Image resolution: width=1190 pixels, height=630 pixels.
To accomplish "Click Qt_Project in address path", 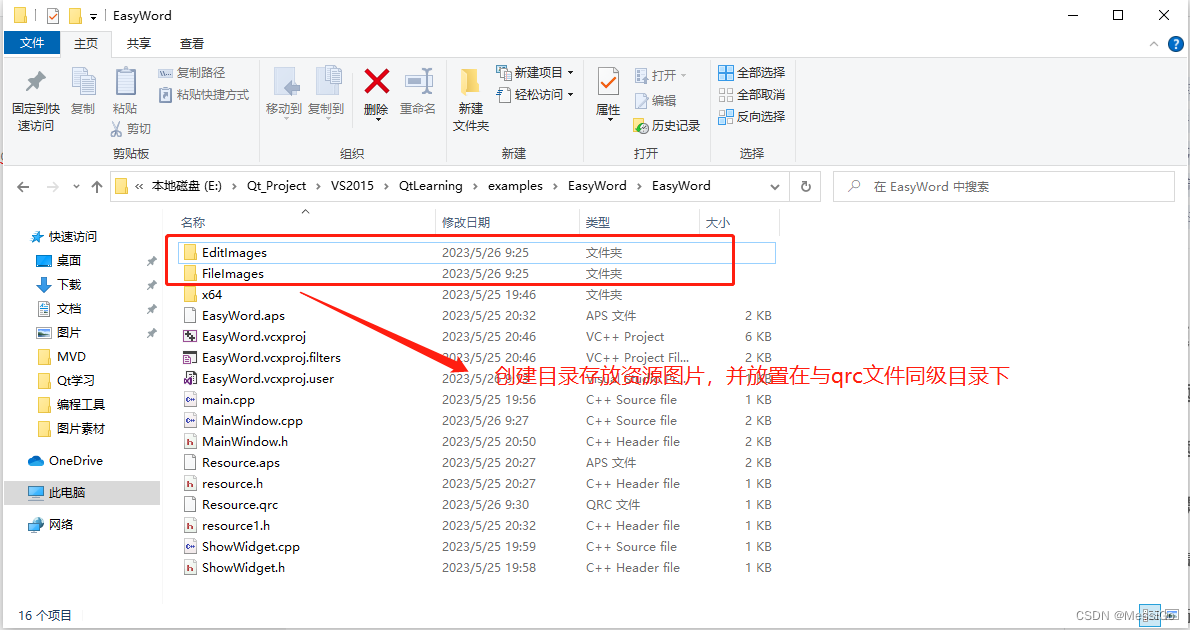I will (276, 186).
